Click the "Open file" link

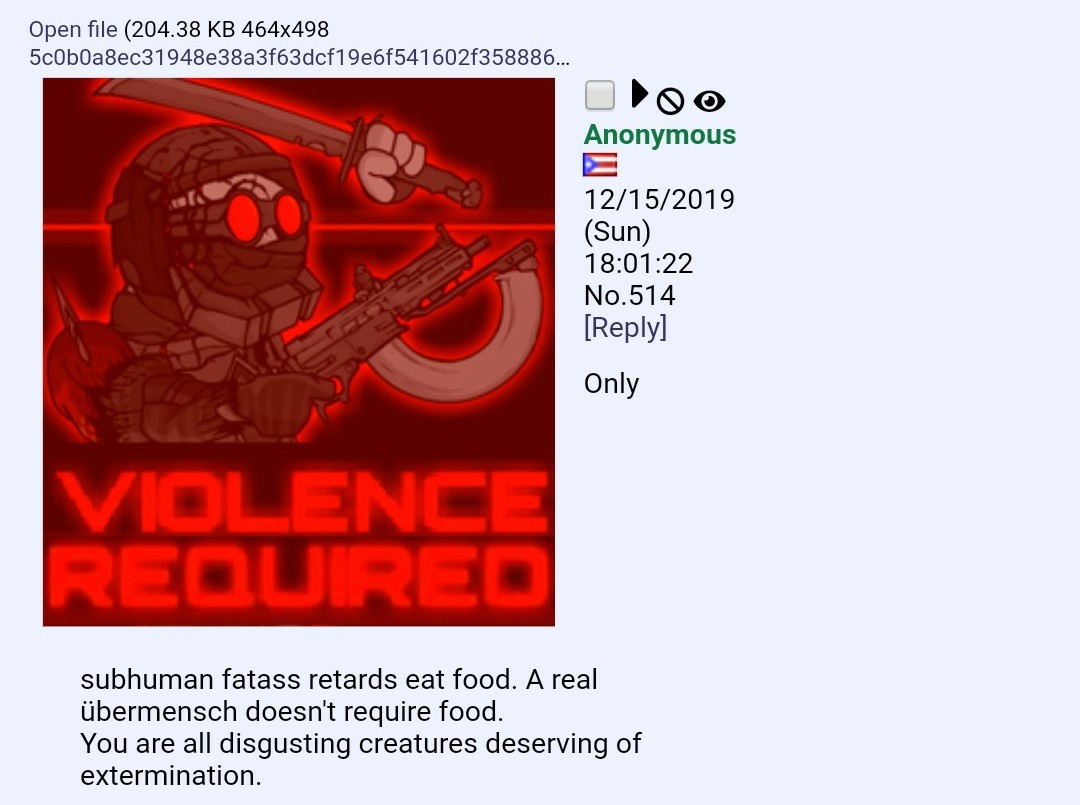pos(73,30)
